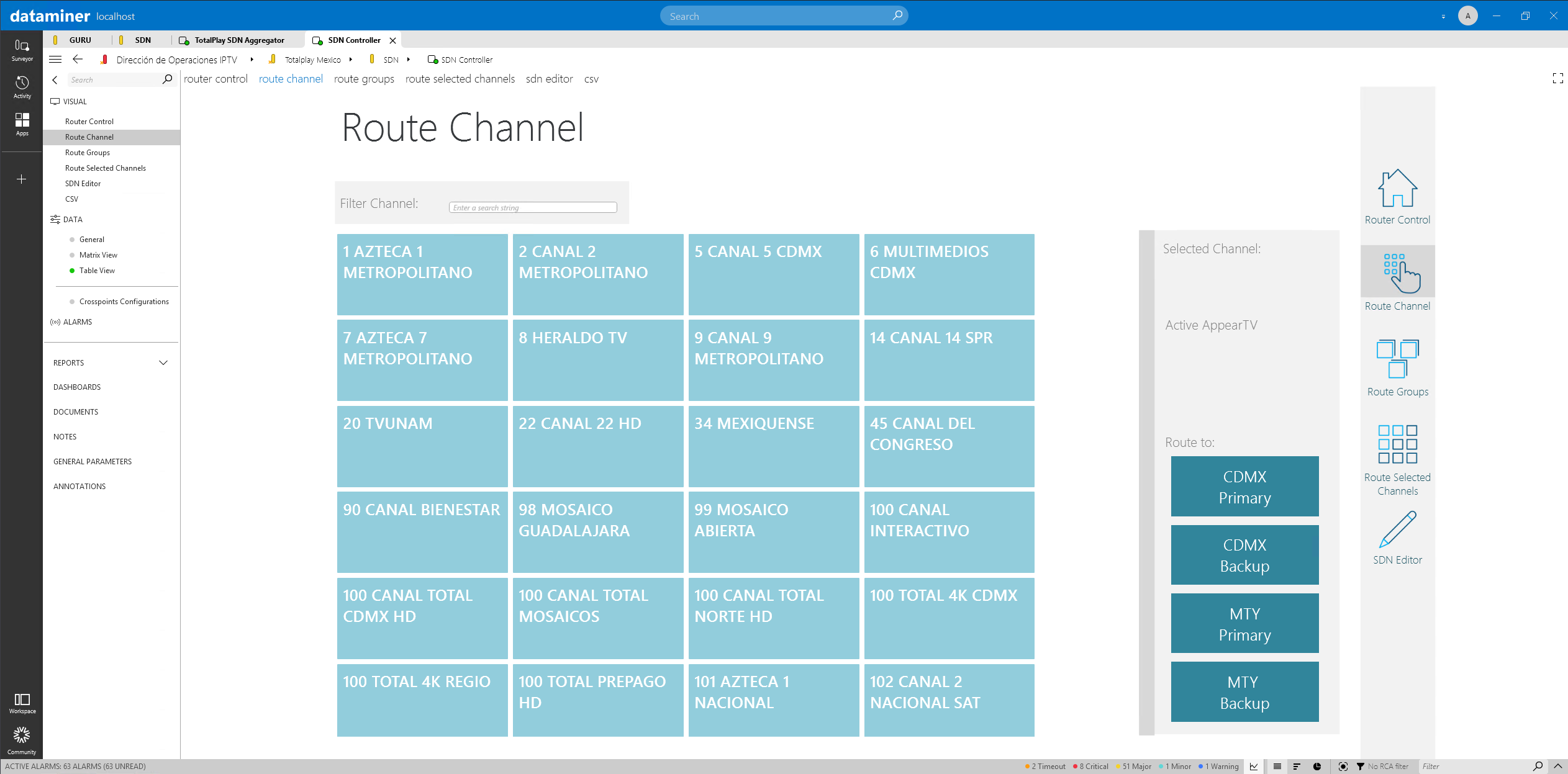Open the route selected channels page tab
The image size is (1568, 774).
pyautogui.click(x=460, y=79)
